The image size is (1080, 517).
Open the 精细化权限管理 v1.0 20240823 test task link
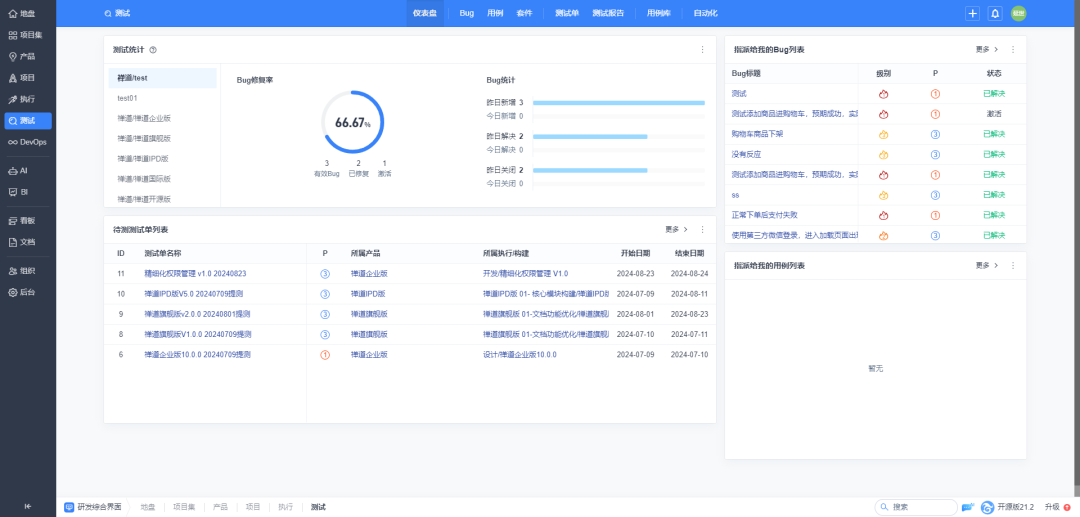tap(195, 273)
